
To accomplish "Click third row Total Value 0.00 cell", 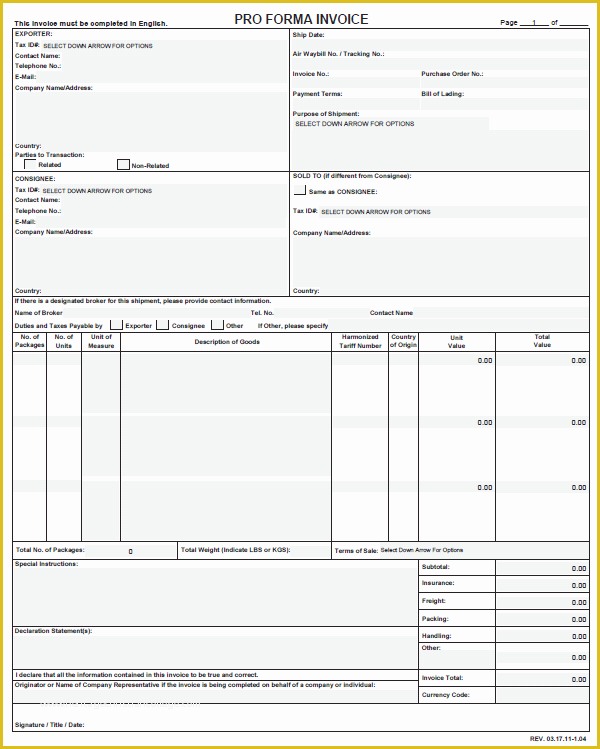I will (x=542, y=487).
